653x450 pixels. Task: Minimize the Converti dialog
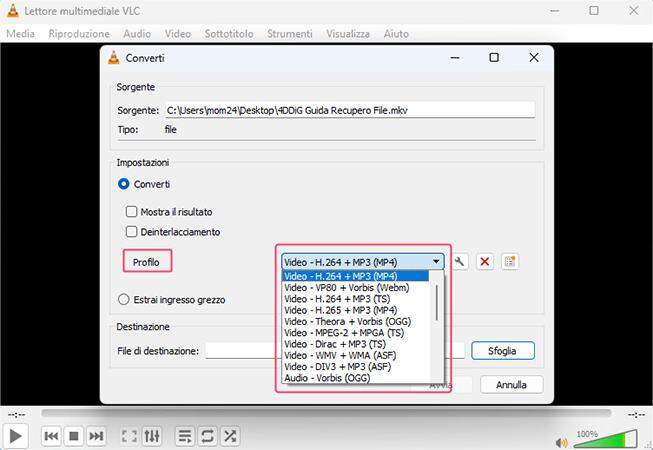coord(455,57)
